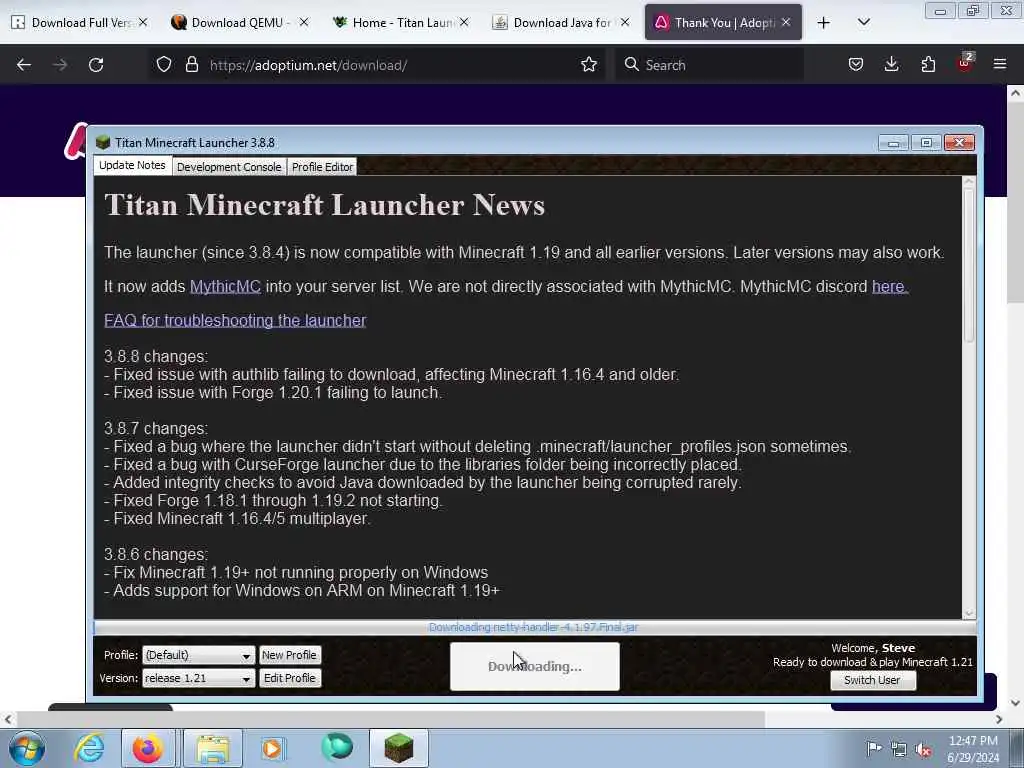Click launcher news scroll down arrow

(x=969, y=613)
